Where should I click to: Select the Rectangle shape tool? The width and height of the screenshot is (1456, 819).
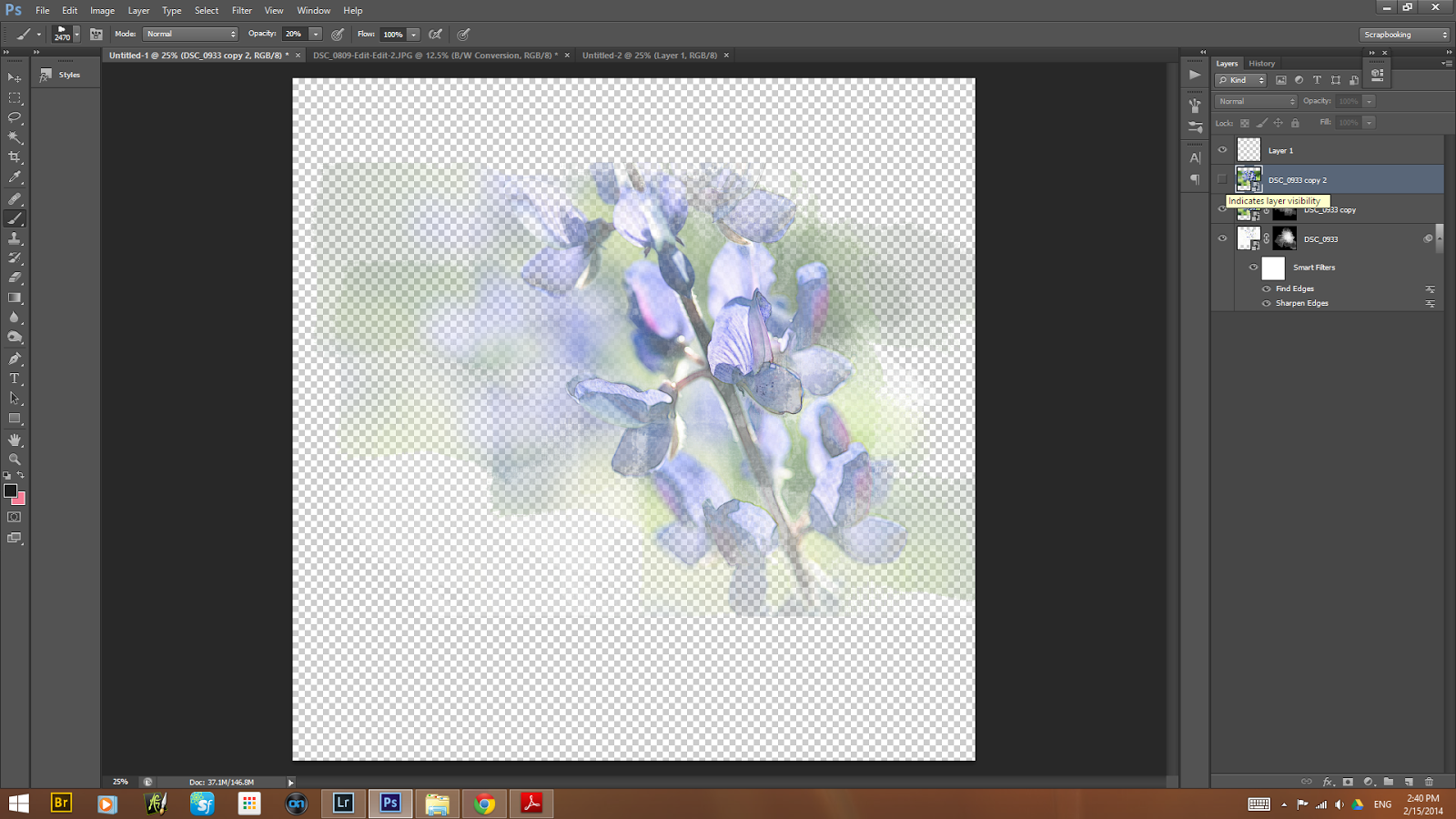pyautogui.click(x=15, y=419)
